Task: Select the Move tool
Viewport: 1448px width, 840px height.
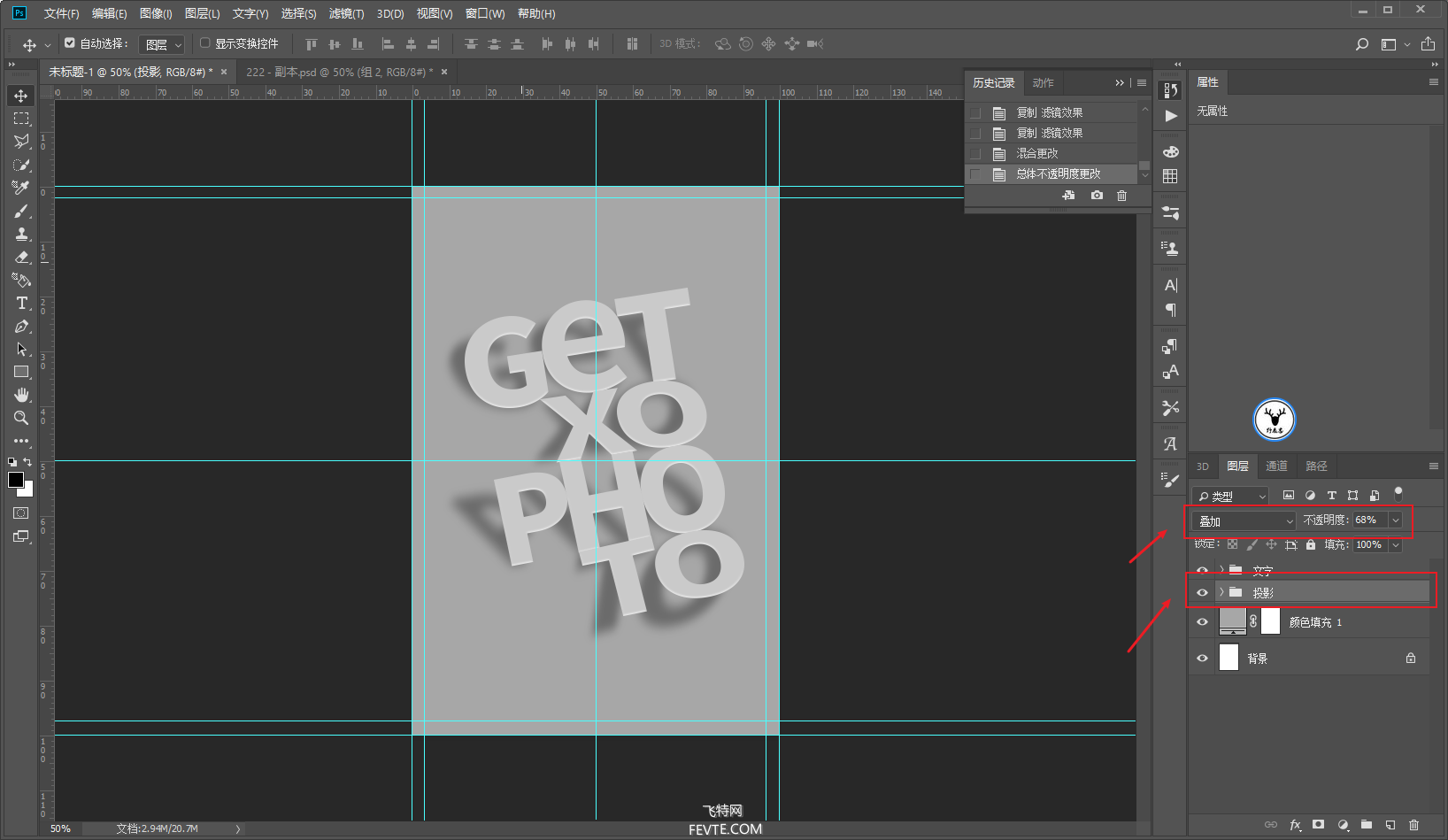Action: click(x=21, y=96)
